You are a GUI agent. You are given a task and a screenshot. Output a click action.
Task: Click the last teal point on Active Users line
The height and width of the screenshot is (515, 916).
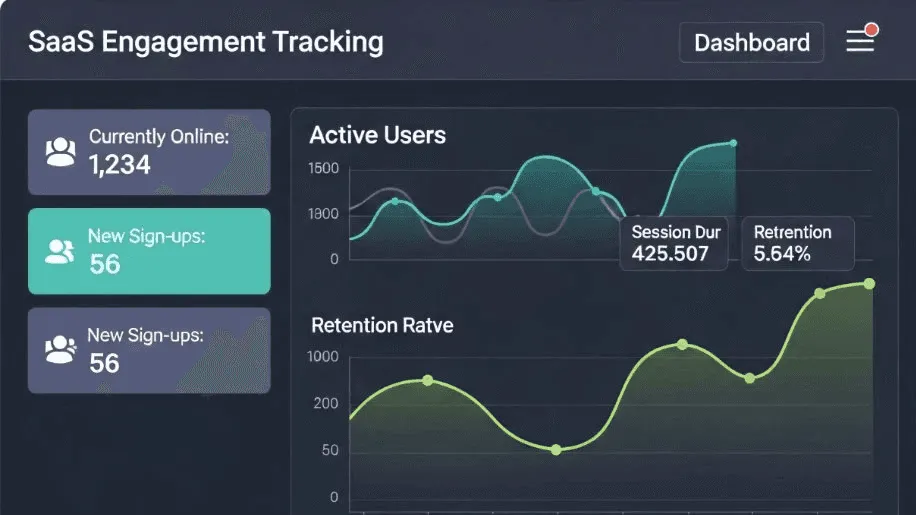click(x=733, y=143)
